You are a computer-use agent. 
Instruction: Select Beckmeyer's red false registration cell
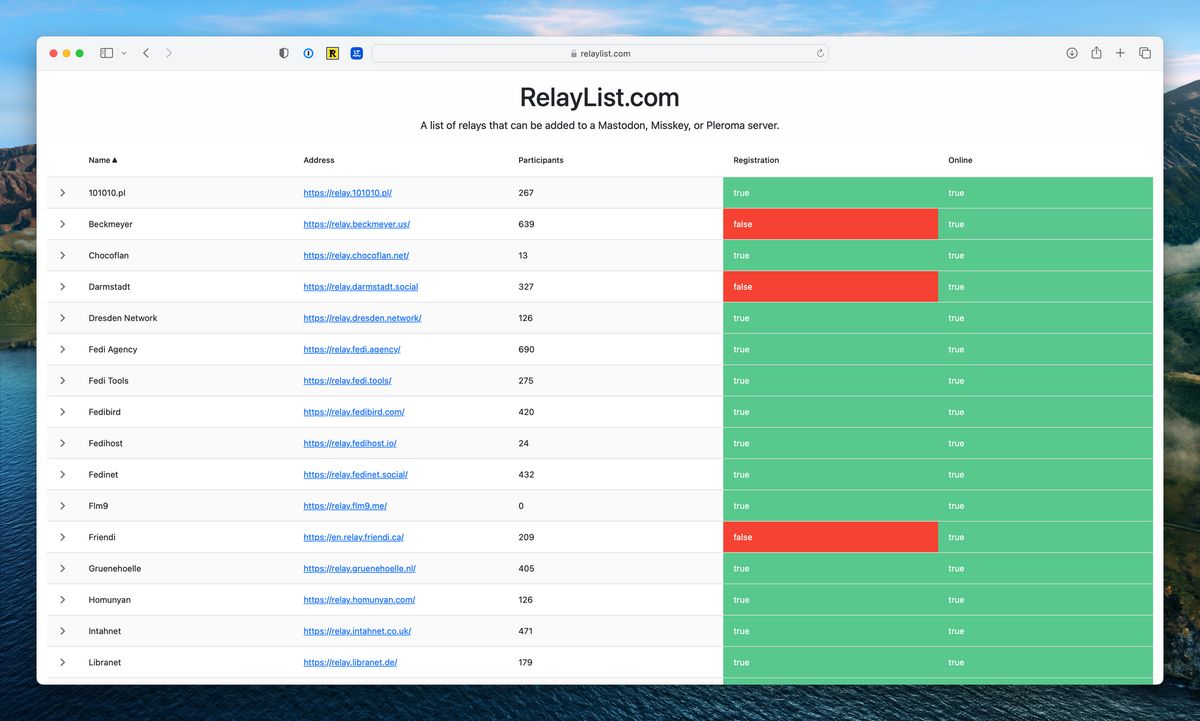(831, 224)
